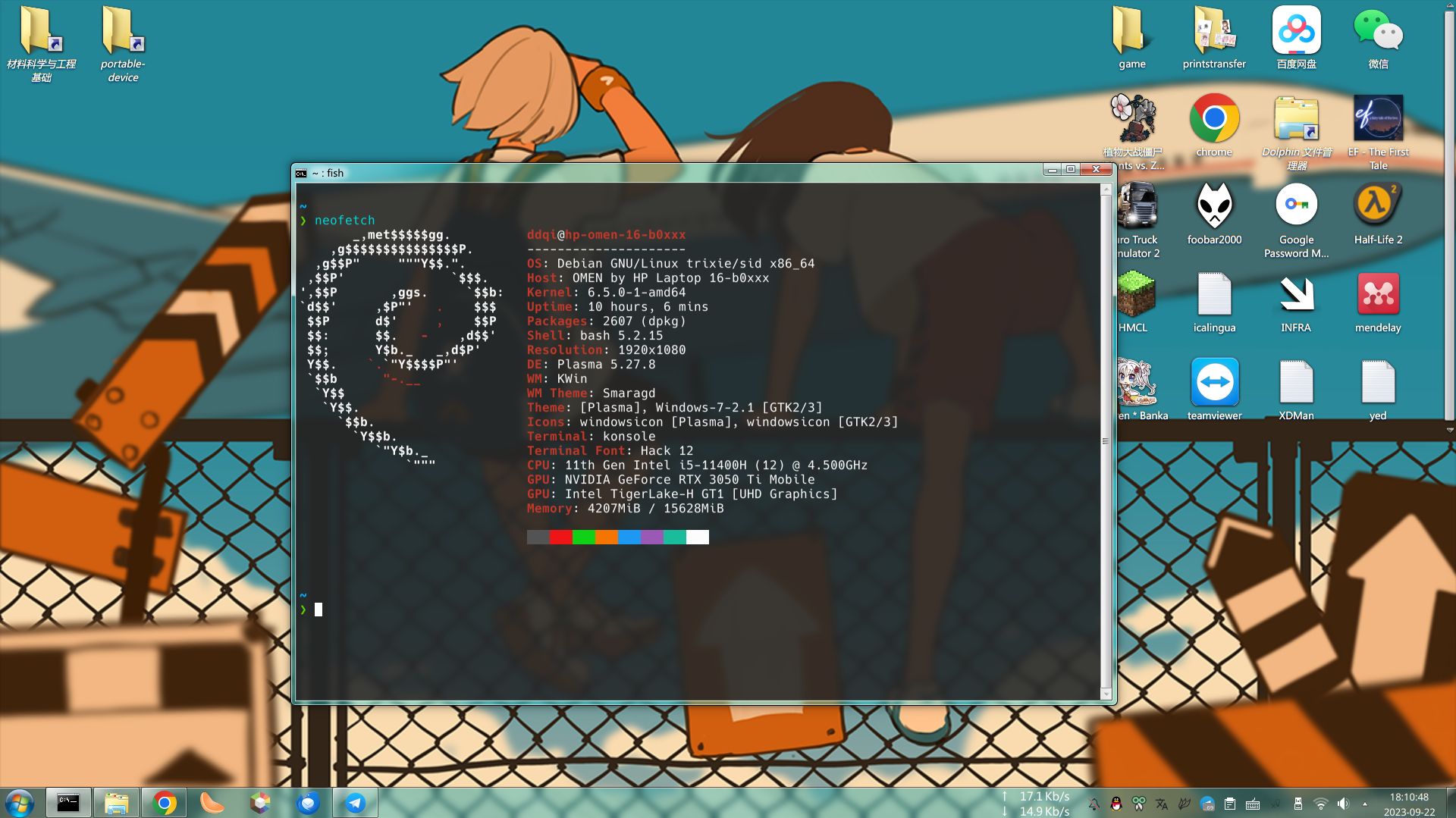
Task: Open the yed desktop file
Action: click(x=1378, y=390)
